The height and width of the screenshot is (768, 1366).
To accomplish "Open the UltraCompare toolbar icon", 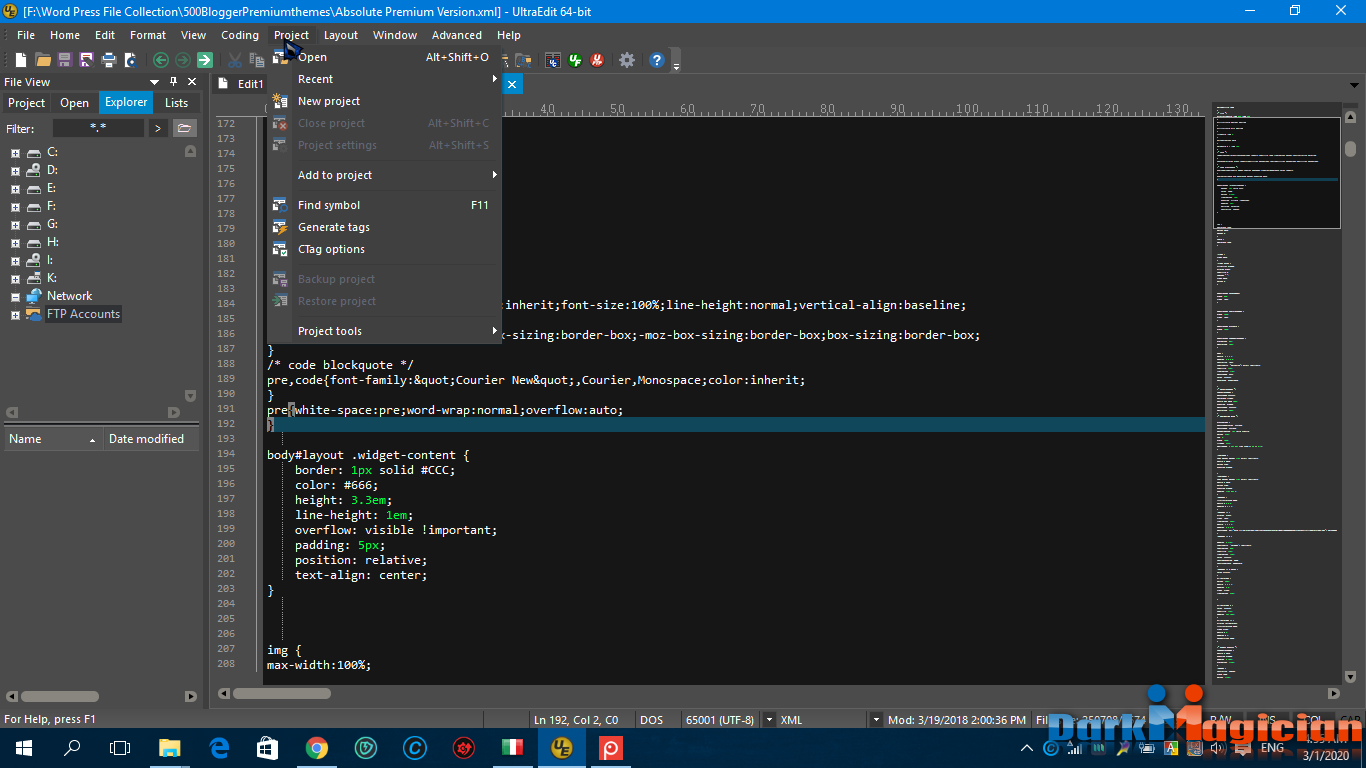I will pyautogui.click(x=552, y=60).
